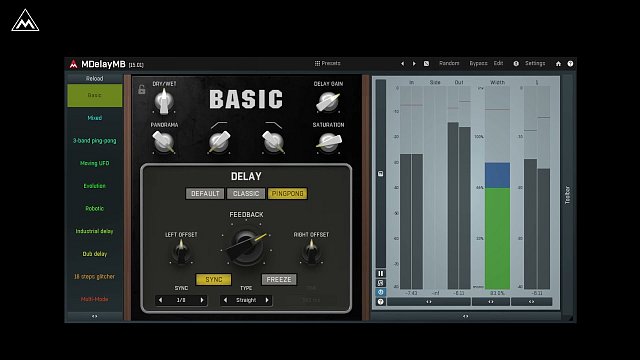The height and width of the screenshot is (360, 640).
Task: Select the Dub delay preset
Action: [x=95, y=254]
